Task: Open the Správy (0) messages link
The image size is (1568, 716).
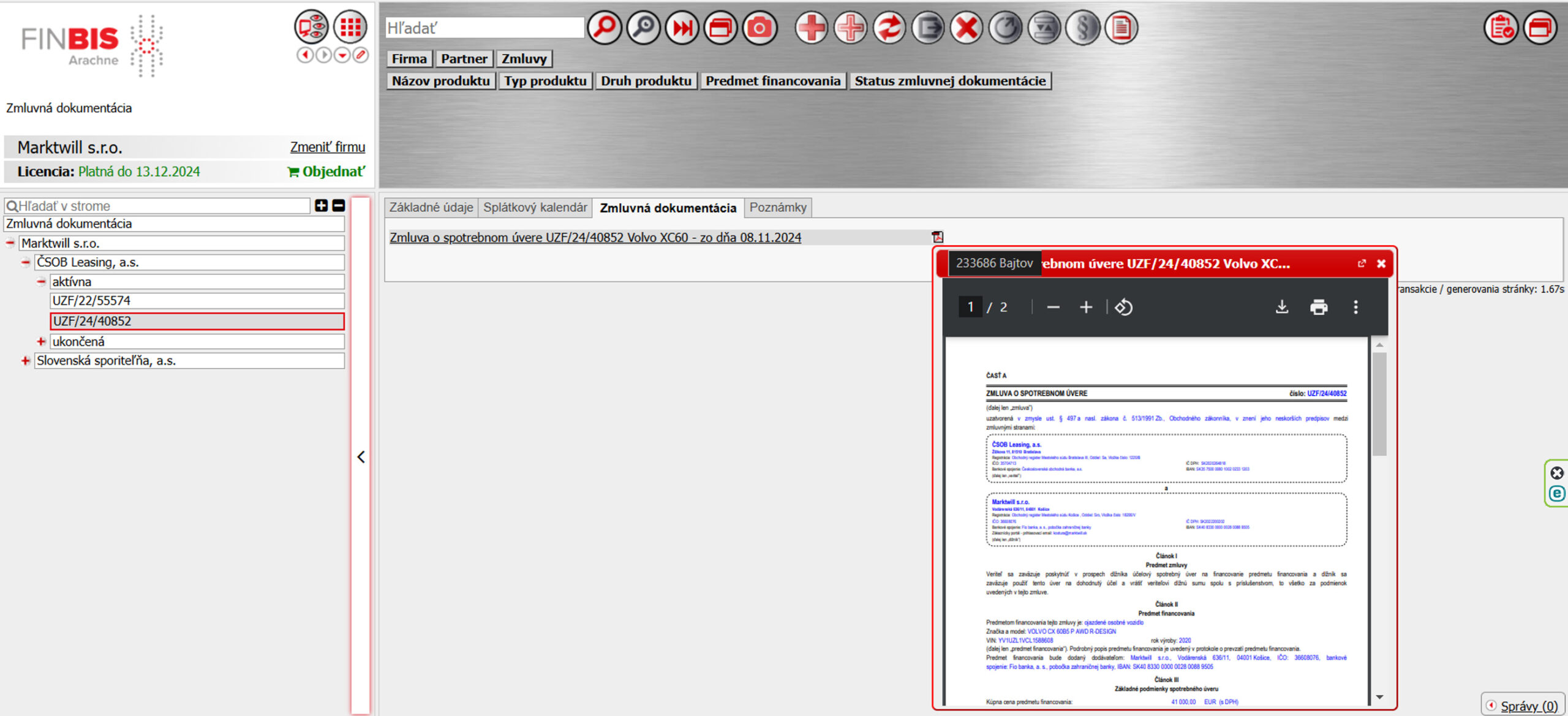Action: coord(1529,706)
